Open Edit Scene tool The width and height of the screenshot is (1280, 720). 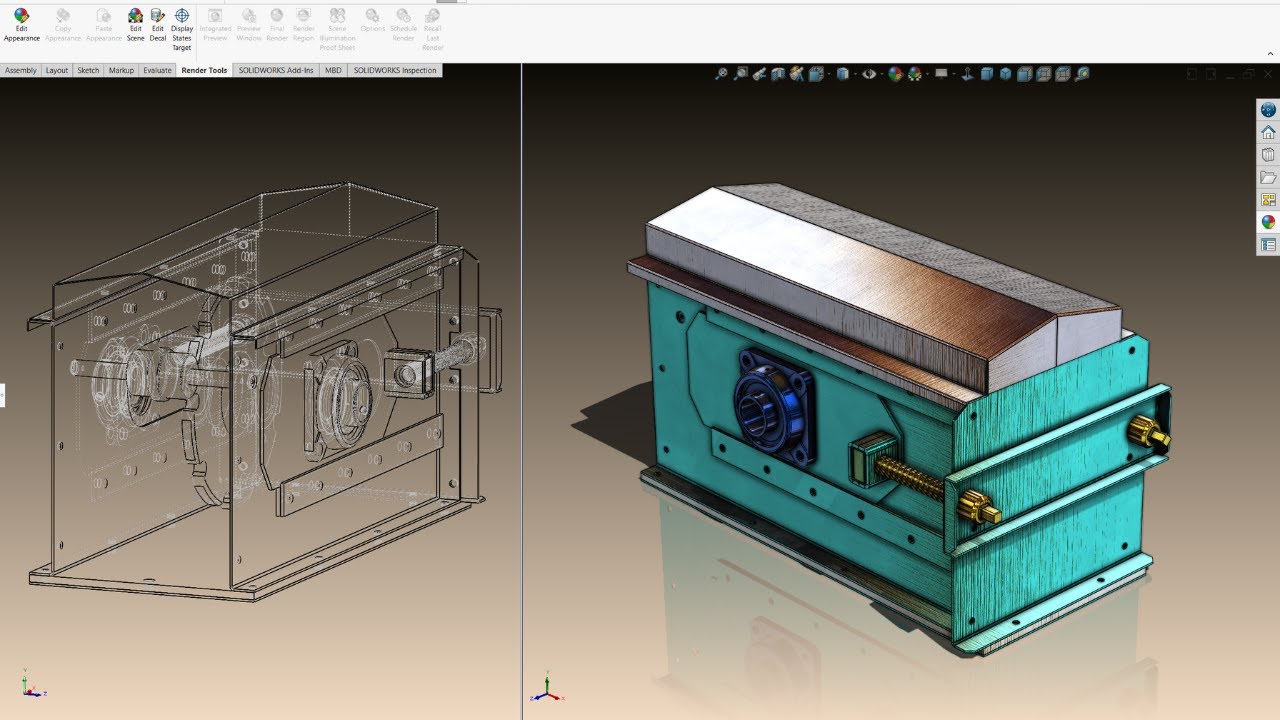click(135, 26)
